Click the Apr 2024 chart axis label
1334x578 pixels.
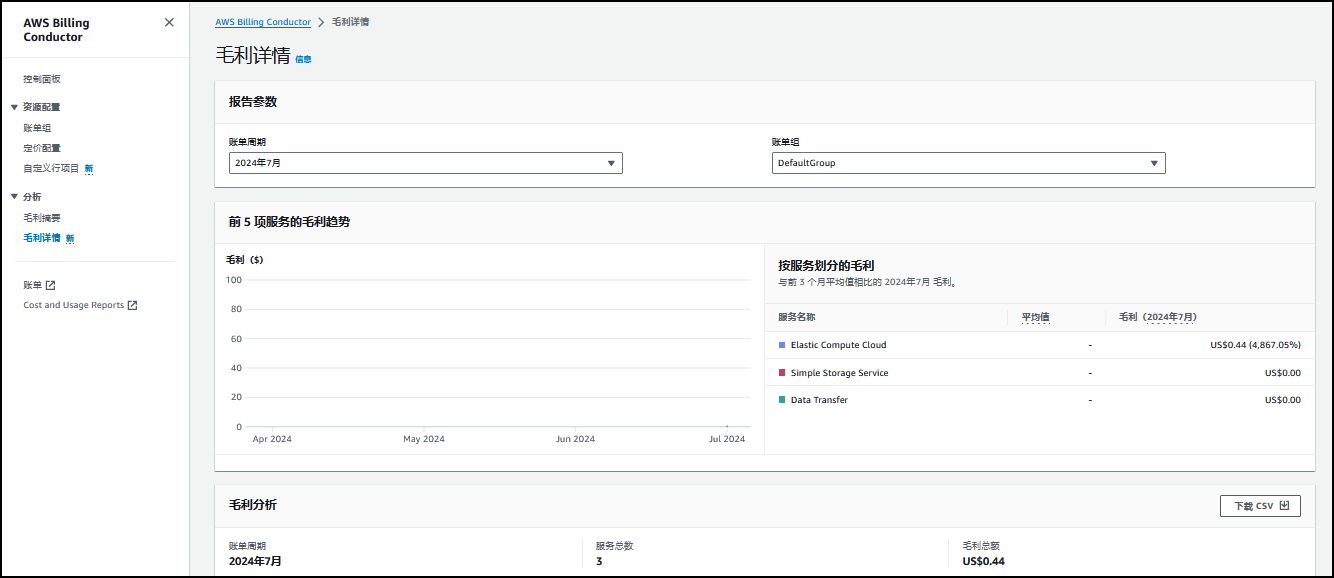point(272,439)
